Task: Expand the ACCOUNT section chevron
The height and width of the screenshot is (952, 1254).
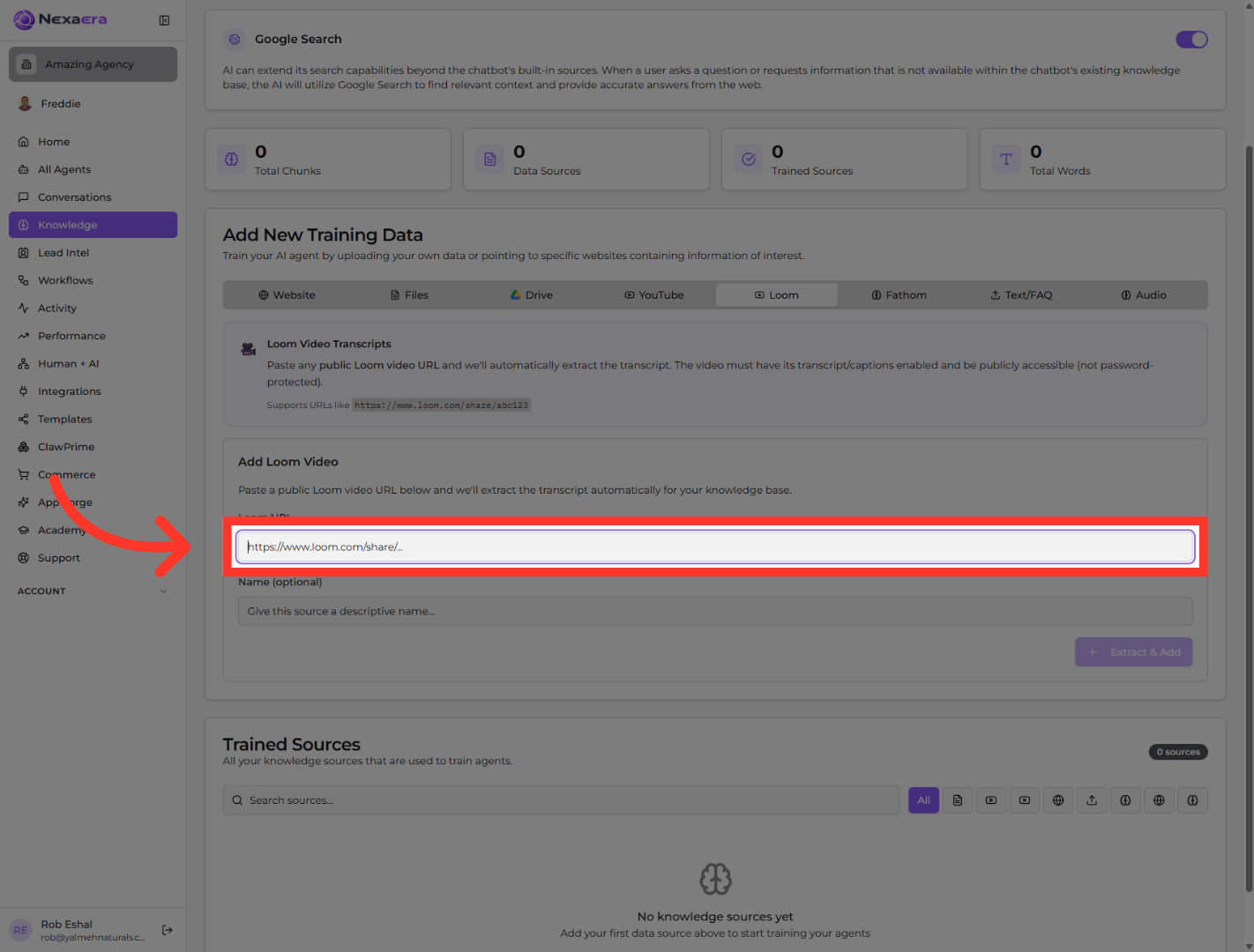Action: coord(164,591)
